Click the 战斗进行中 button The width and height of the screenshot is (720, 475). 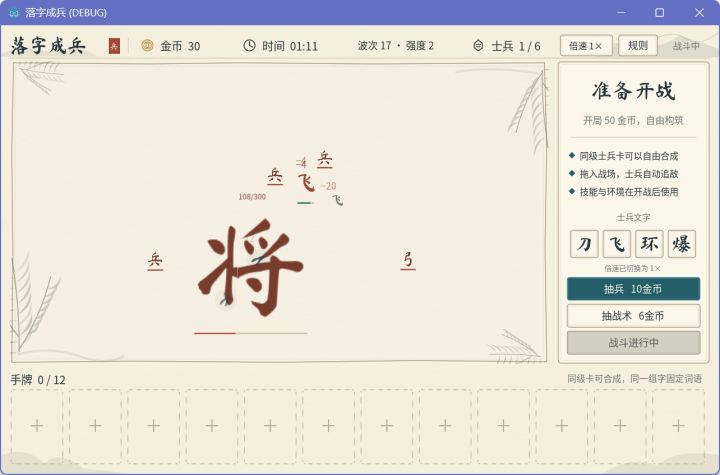(x=633, y=343)
